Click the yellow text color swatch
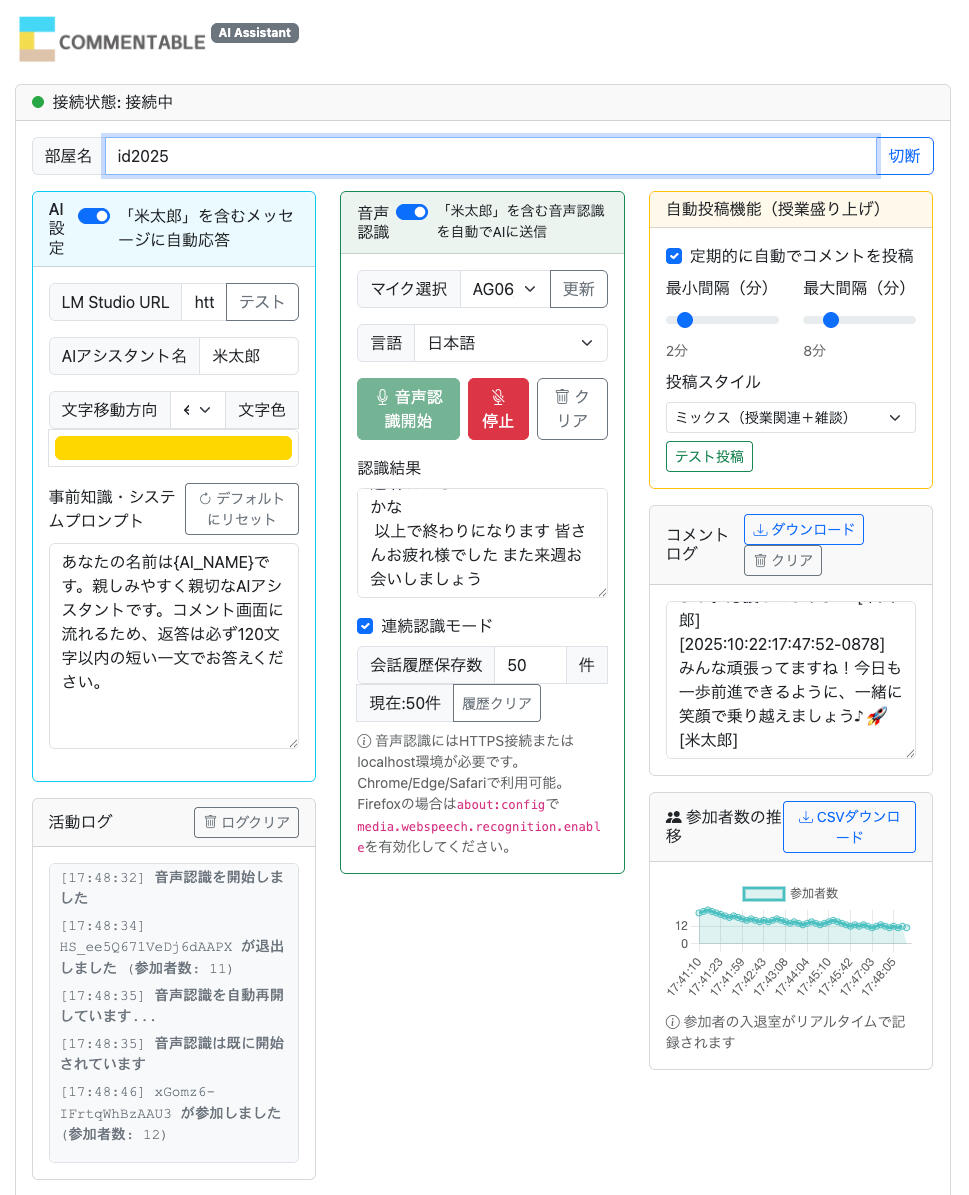969x1195 pixels. click(x=173, y=448)
